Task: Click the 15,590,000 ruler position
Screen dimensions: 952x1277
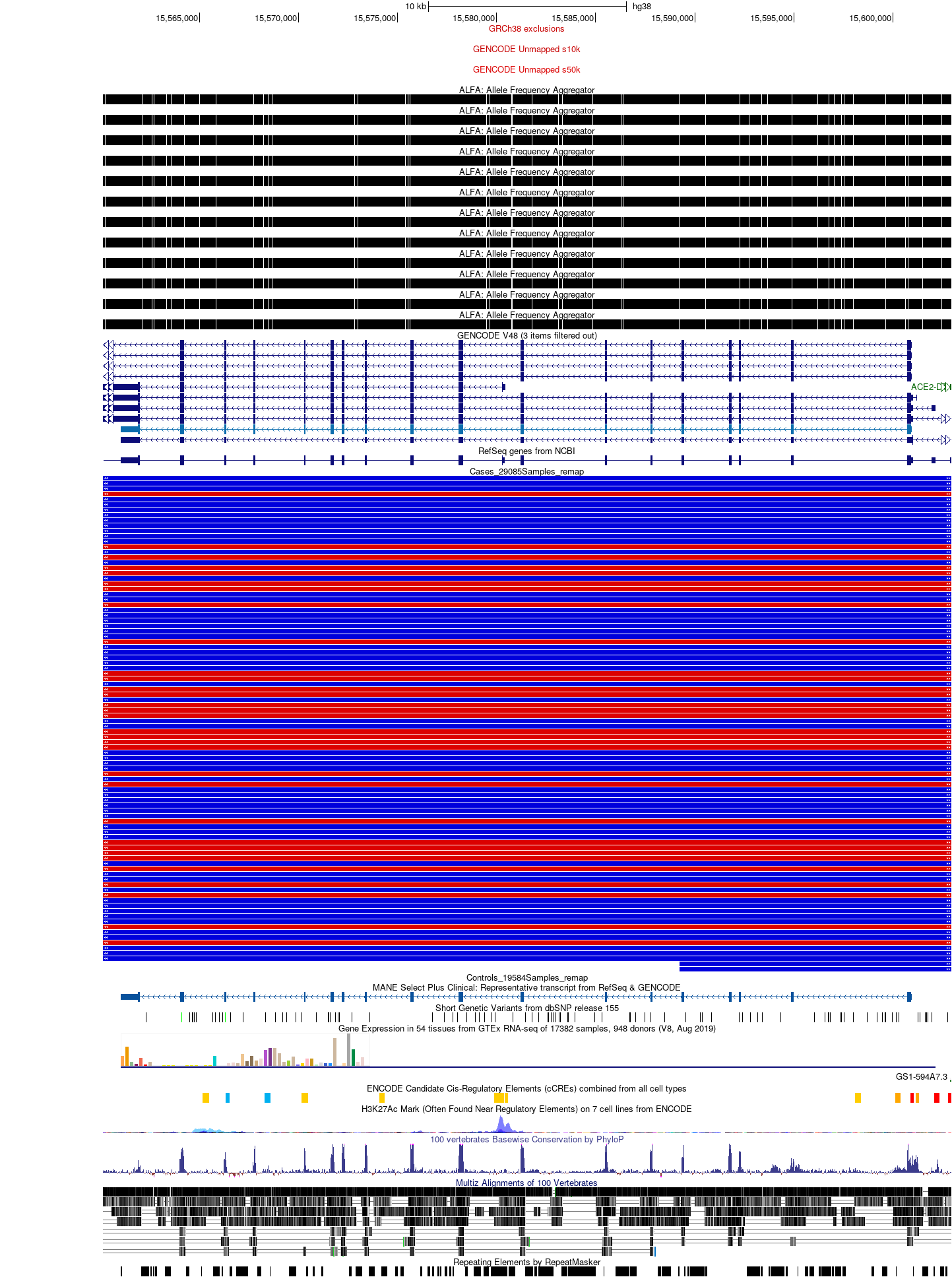Action: click(x=672, y=18)
